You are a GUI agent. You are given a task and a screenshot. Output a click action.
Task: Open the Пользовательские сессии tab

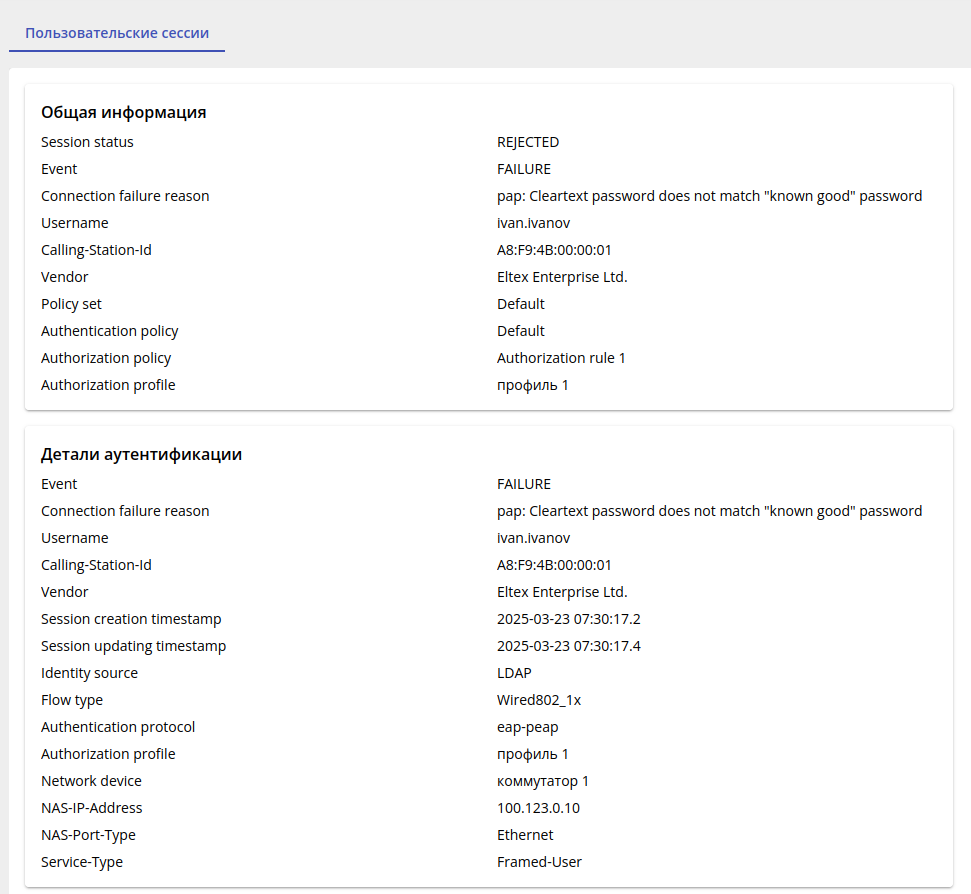(117, 33)
